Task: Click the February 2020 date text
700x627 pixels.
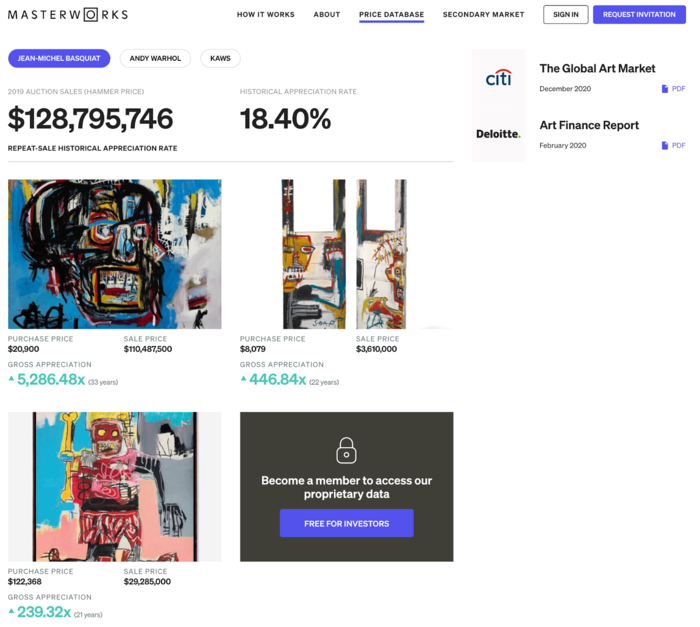Action: coord(563,146)
